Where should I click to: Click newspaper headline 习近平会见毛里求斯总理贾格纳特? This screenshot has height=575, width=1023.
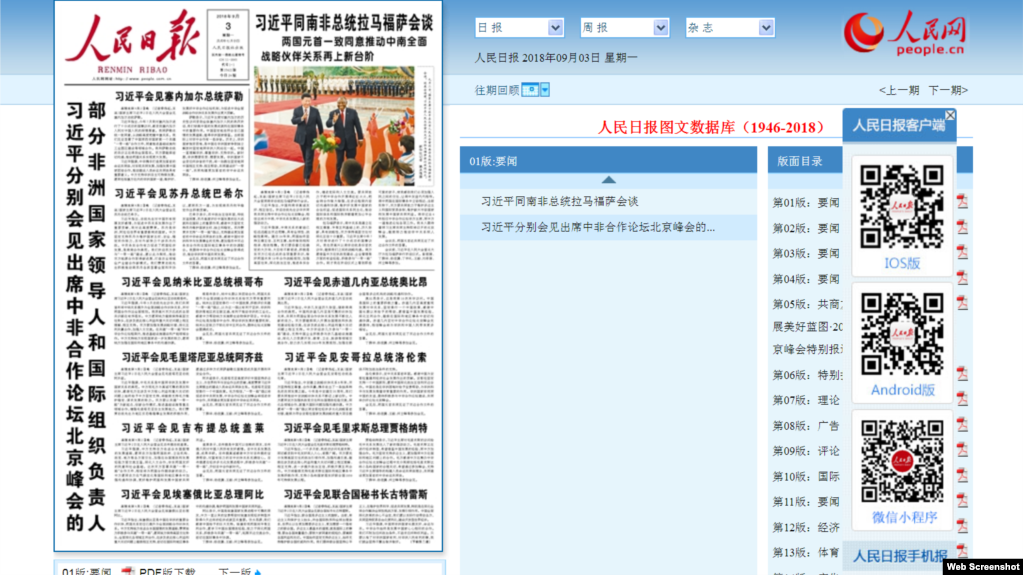[x=356, y=428]
